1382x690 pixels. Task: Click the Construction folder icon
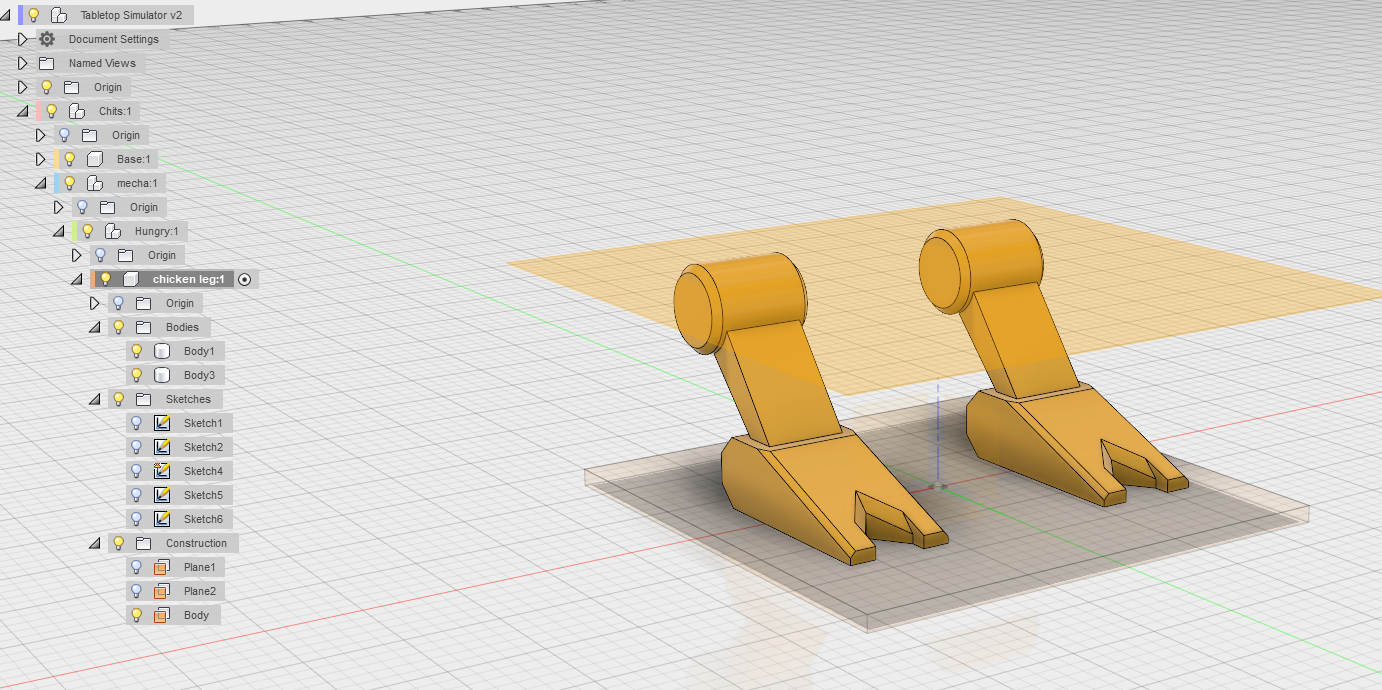(143, 543)
